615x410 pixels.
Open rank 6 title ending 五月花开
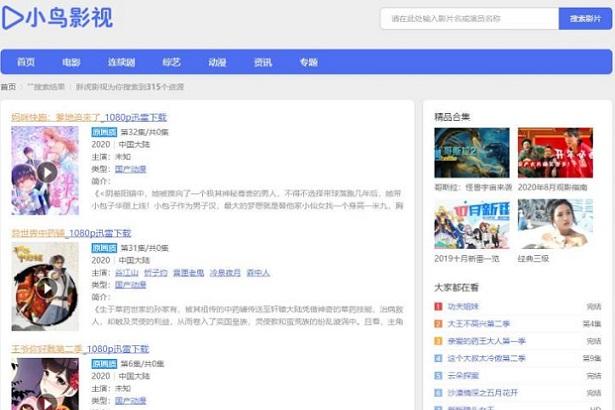point(483,393)
